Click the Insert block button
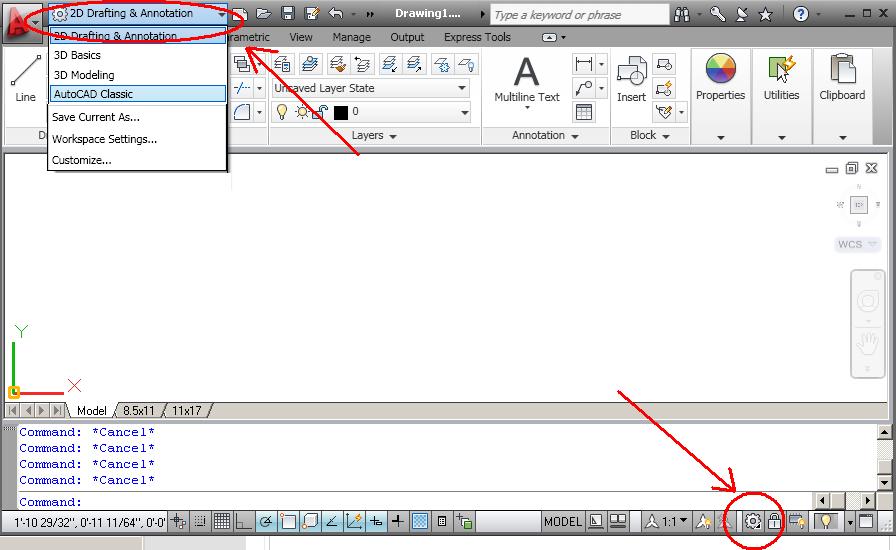Screen dimensions: 896x550 (x=631, y=79)
